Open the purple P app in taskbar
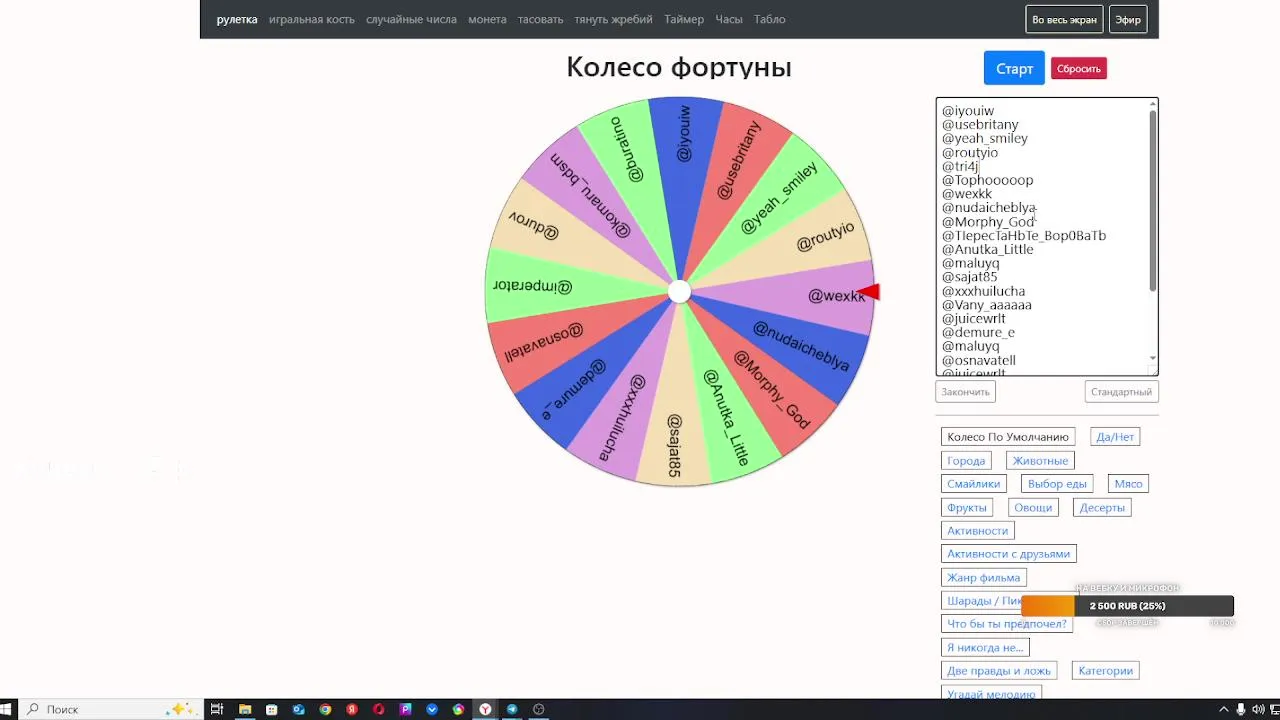This screenshot has height=720, width=1280. (x=405, y=709)
